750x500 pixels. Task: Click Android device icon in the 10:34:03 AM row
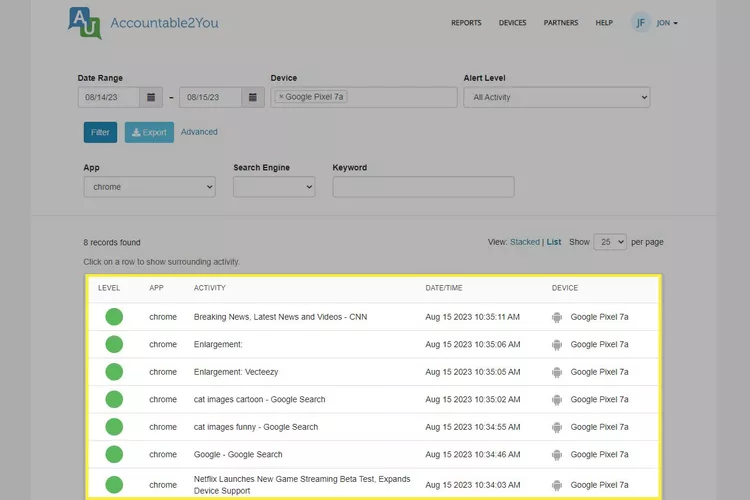(x=557, y=485)
